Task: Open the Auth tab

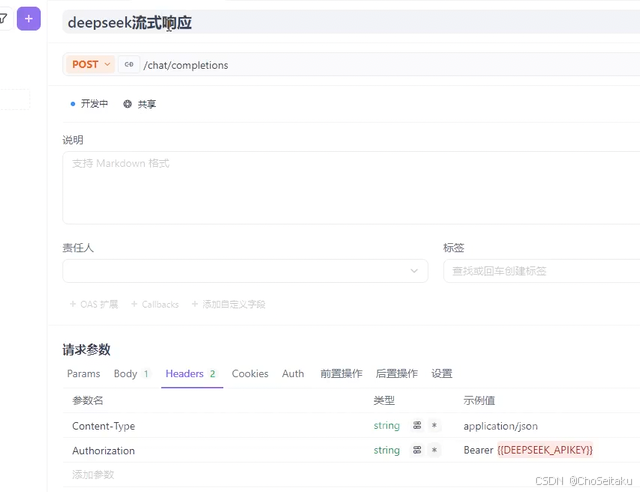Action: pos(293,374)
